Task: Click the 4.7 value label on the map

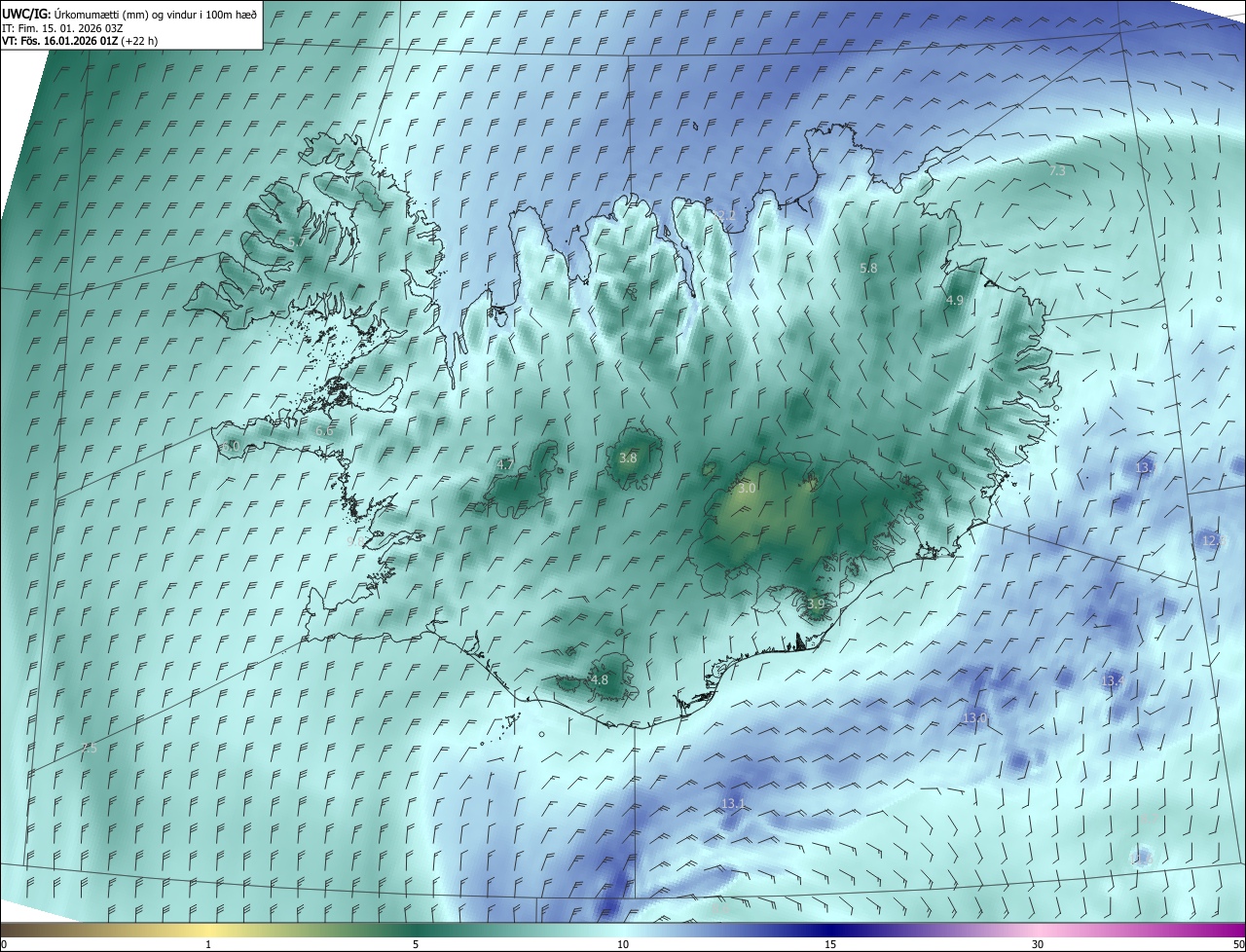Action: [505, 465]
